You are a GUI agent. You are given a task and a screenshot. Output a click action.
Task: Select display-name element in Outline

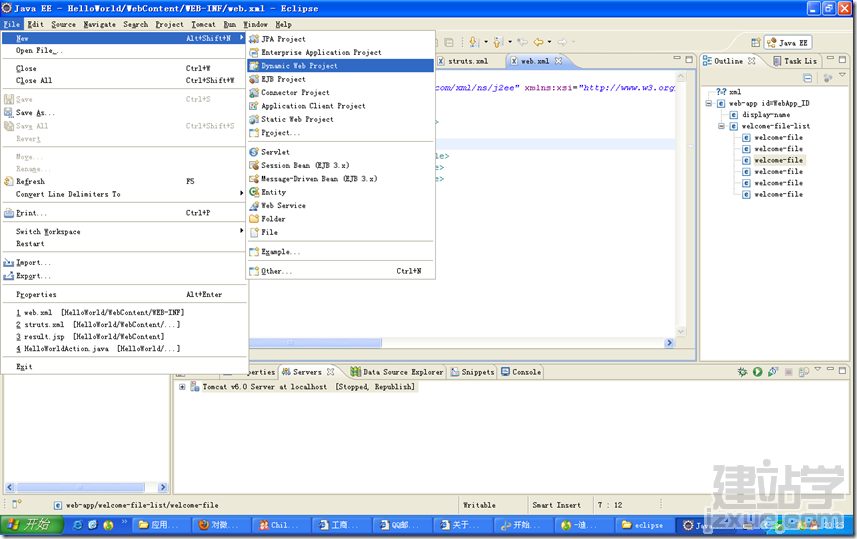pos(765,115)
